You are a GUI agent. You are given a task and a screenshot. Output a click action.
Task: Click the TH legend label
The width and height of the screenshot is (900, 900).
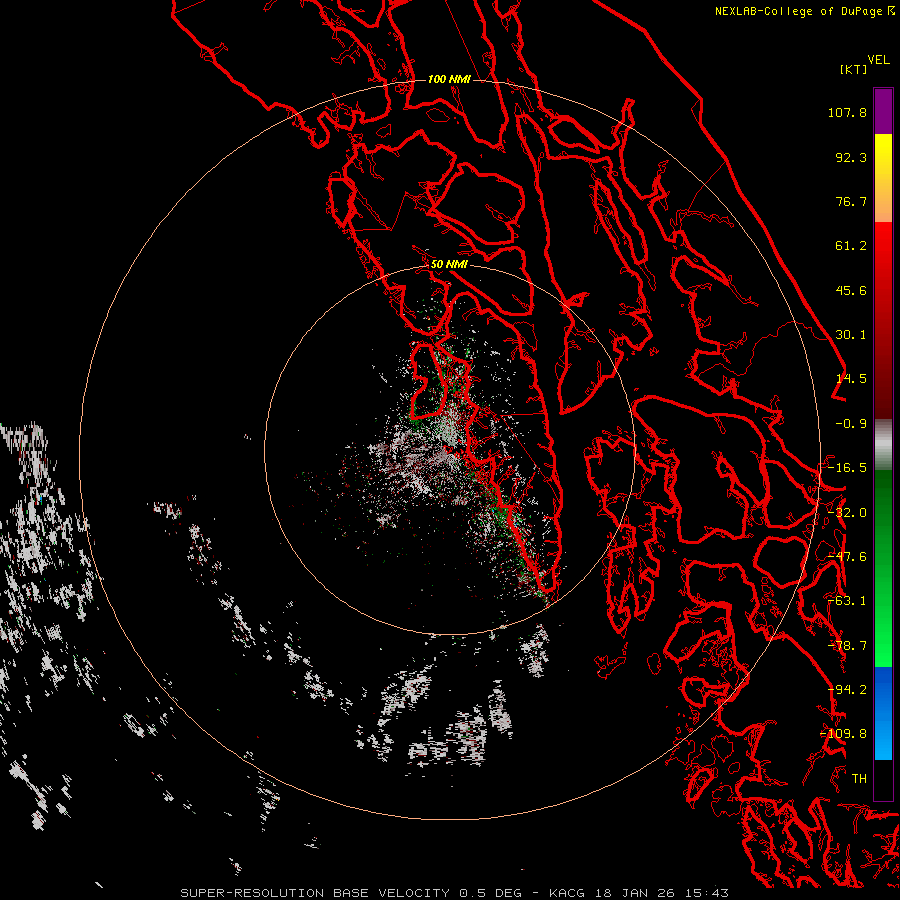point(859,779)
